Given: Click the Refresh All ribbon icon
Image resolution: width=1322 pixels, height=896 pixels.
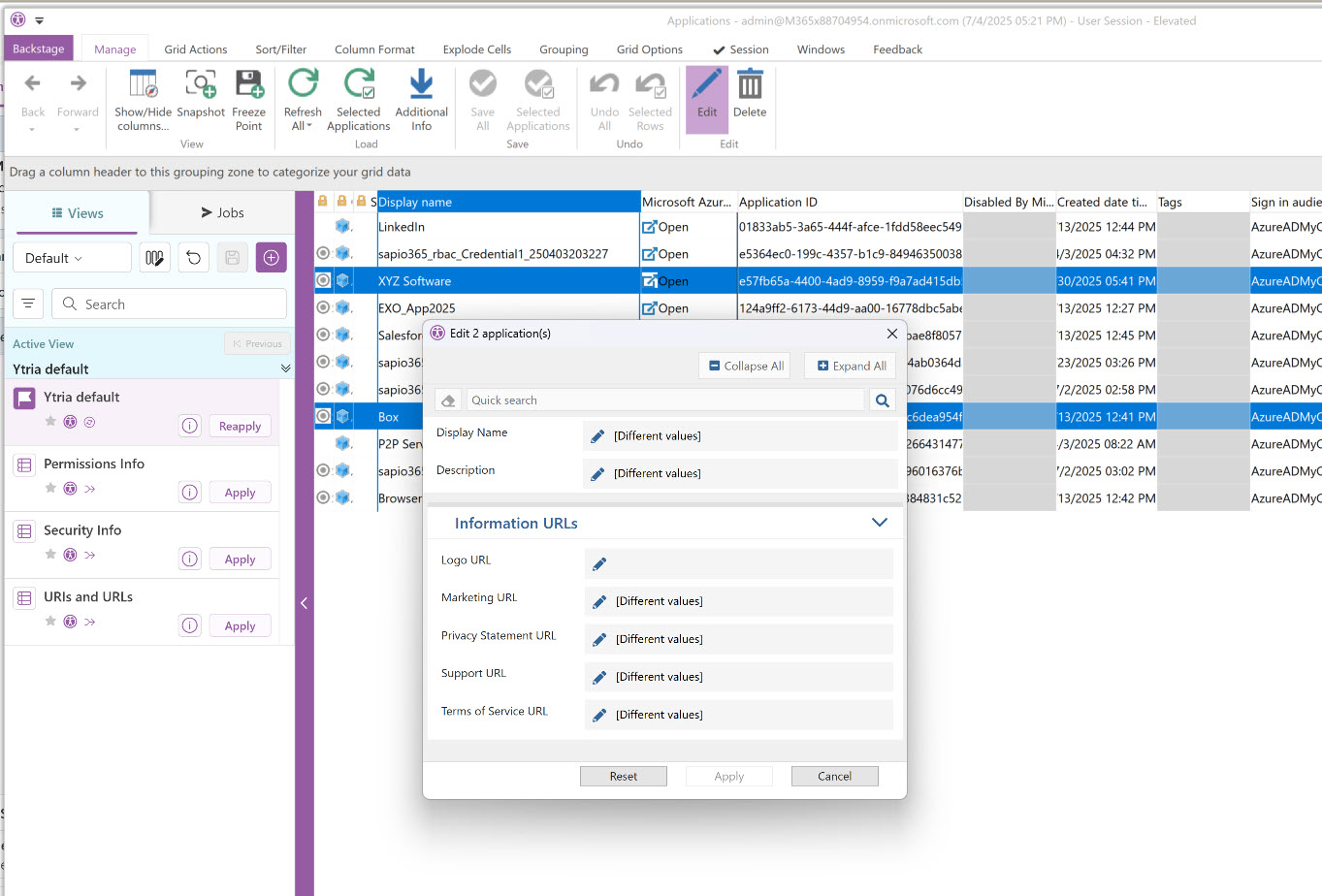Looking at the screenshot, I should [303, 85].
